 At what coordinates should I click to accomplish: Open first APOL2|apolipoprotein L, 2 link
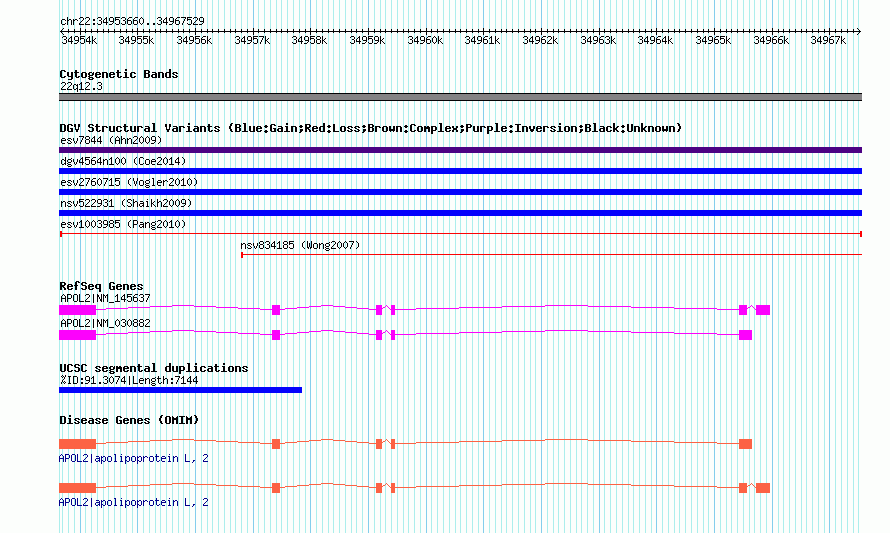[x=133, y=458]
